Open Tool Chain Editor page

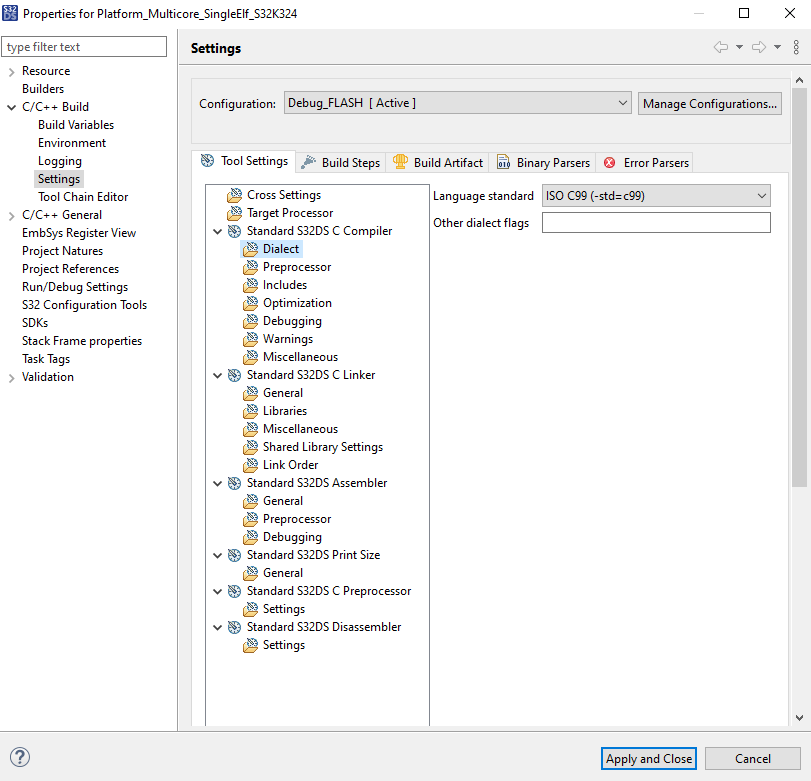(83, 197)
